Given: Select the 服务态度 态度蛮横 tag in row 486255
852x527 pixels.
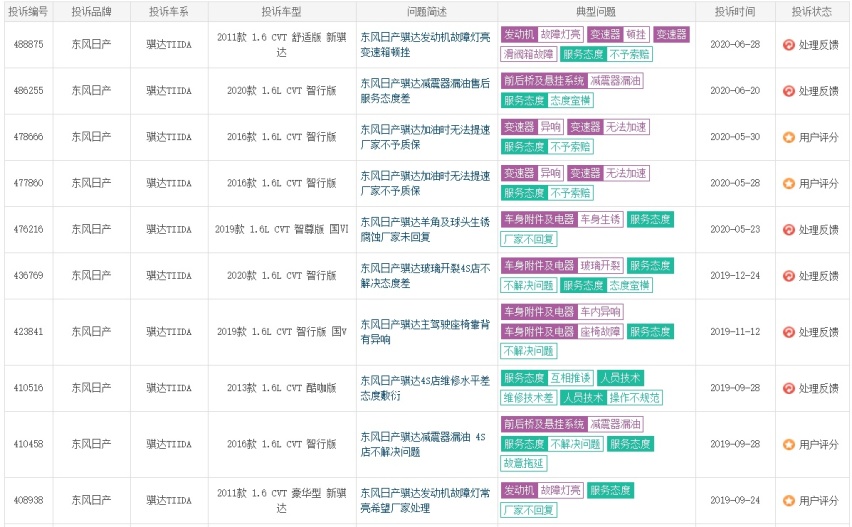Looking at the screenshot, I should tap(547, 101).
